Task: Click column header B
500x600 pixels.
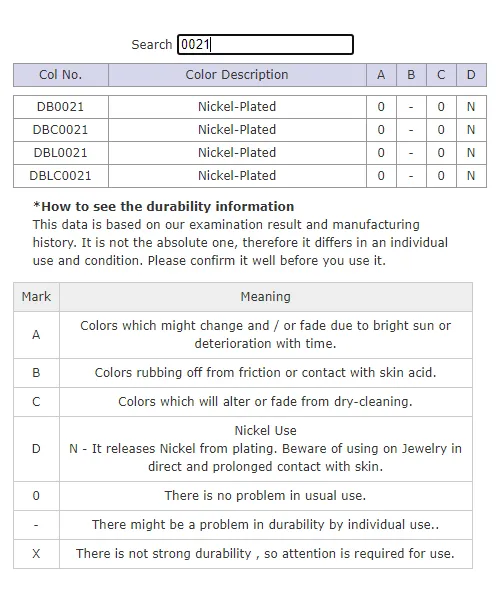Action: [x=411, y=75]
